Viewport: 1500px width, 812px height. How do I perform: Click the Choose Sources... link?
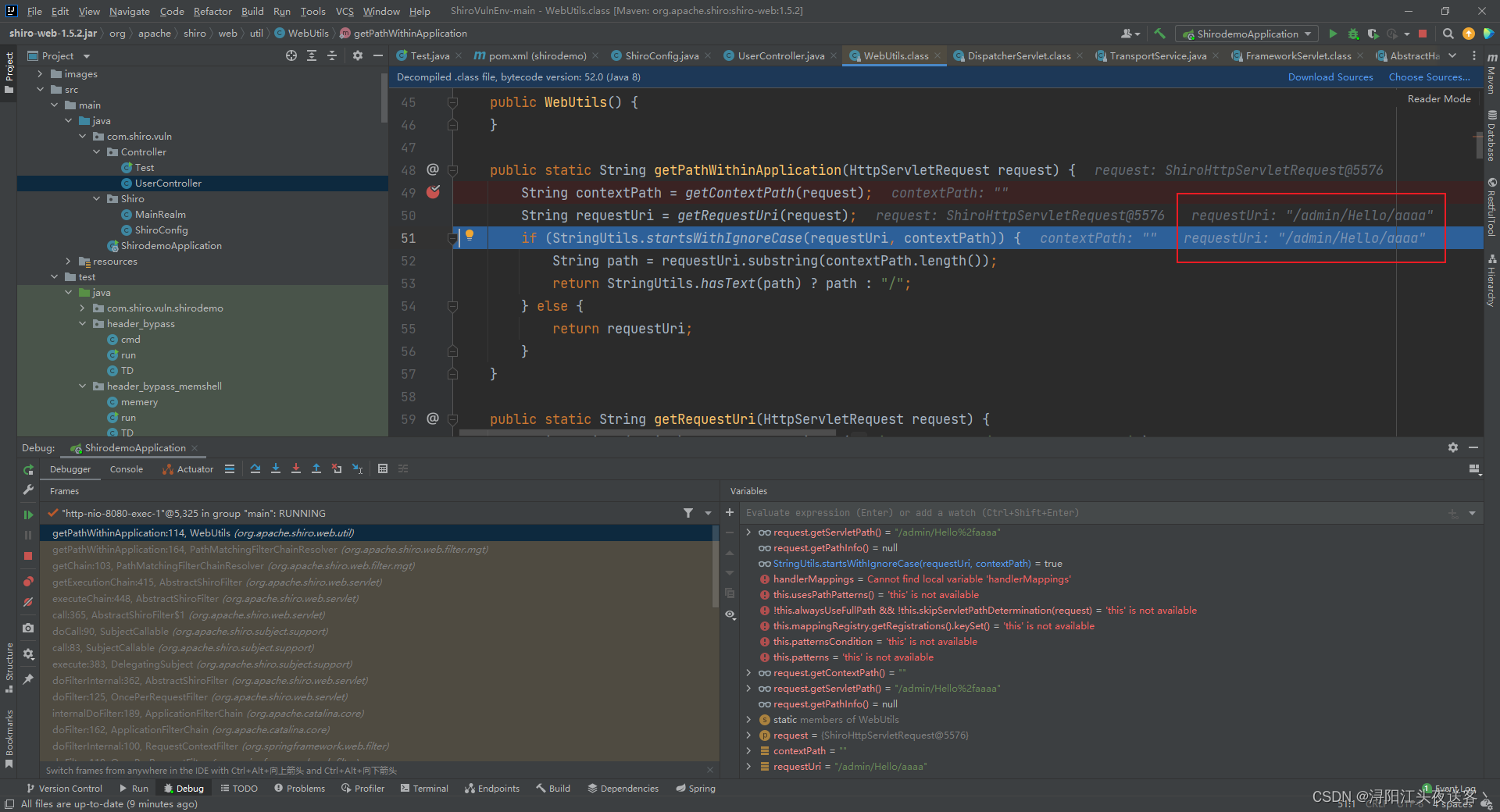click(x=1429, y=77)
